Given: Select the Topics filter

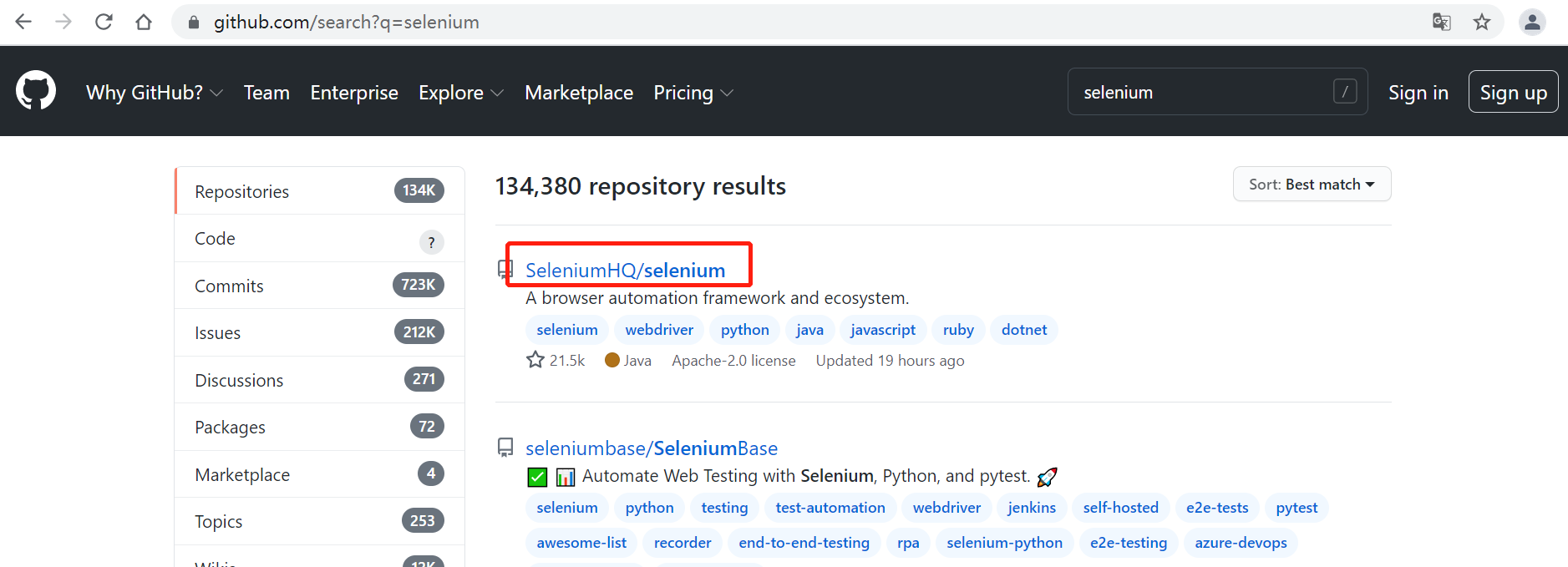Looking at the screenshot, I should click(319, 521).
